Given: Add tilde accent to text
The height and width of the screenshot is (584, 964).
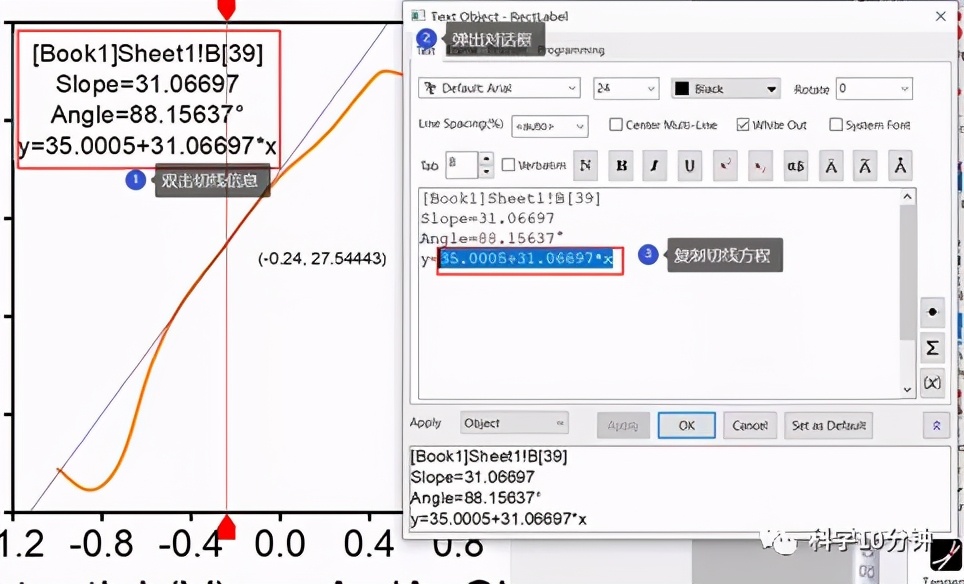Looking at the screenshot, I should 865,165.
